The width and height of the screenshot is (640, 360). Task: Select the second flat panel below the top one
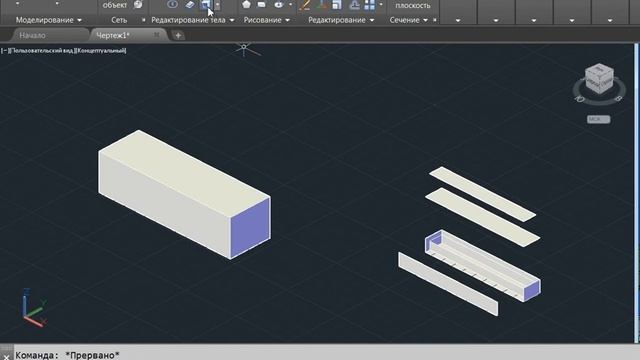[x=482, y=217]
